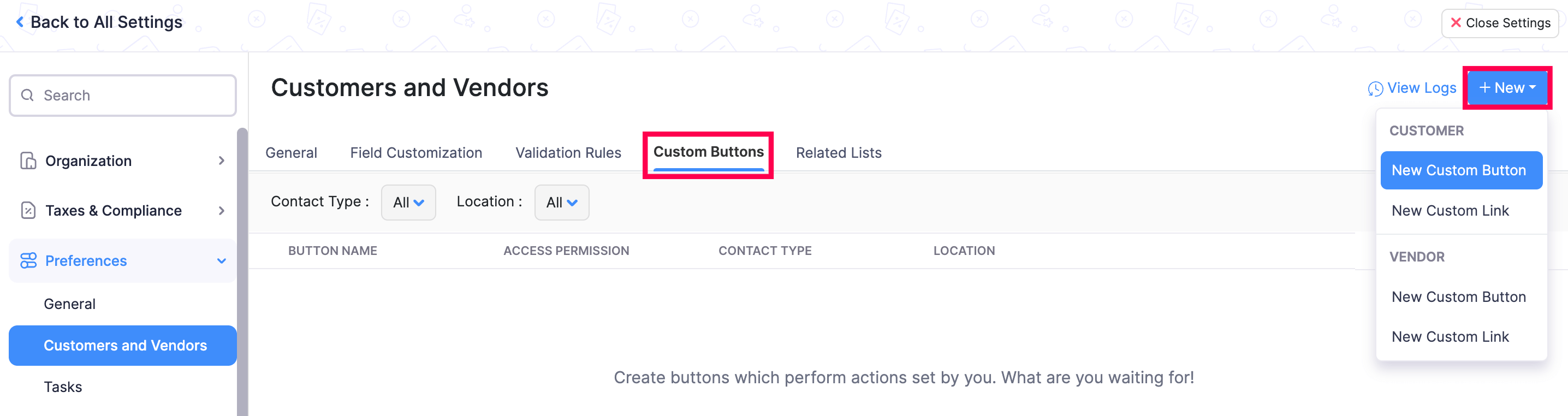Click the red X icon on Close Settings
This screenshot has height=416, width=1568.
tap(1456, 22)
